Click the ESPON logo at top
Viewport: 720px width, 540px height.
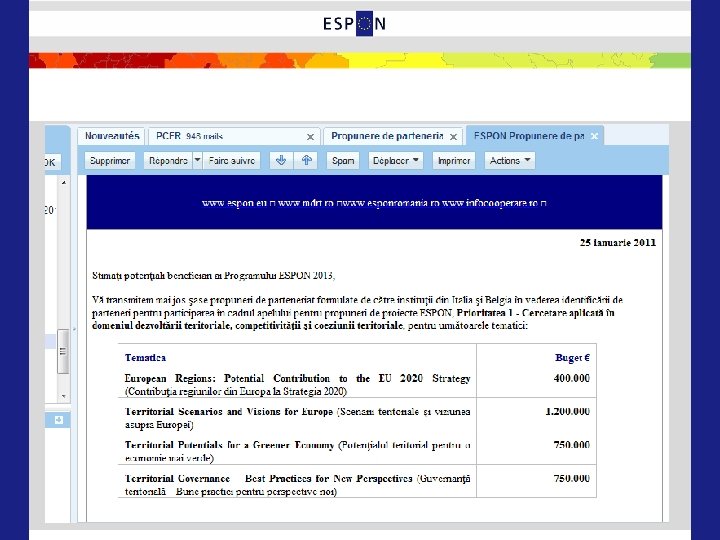pos(354,23)
